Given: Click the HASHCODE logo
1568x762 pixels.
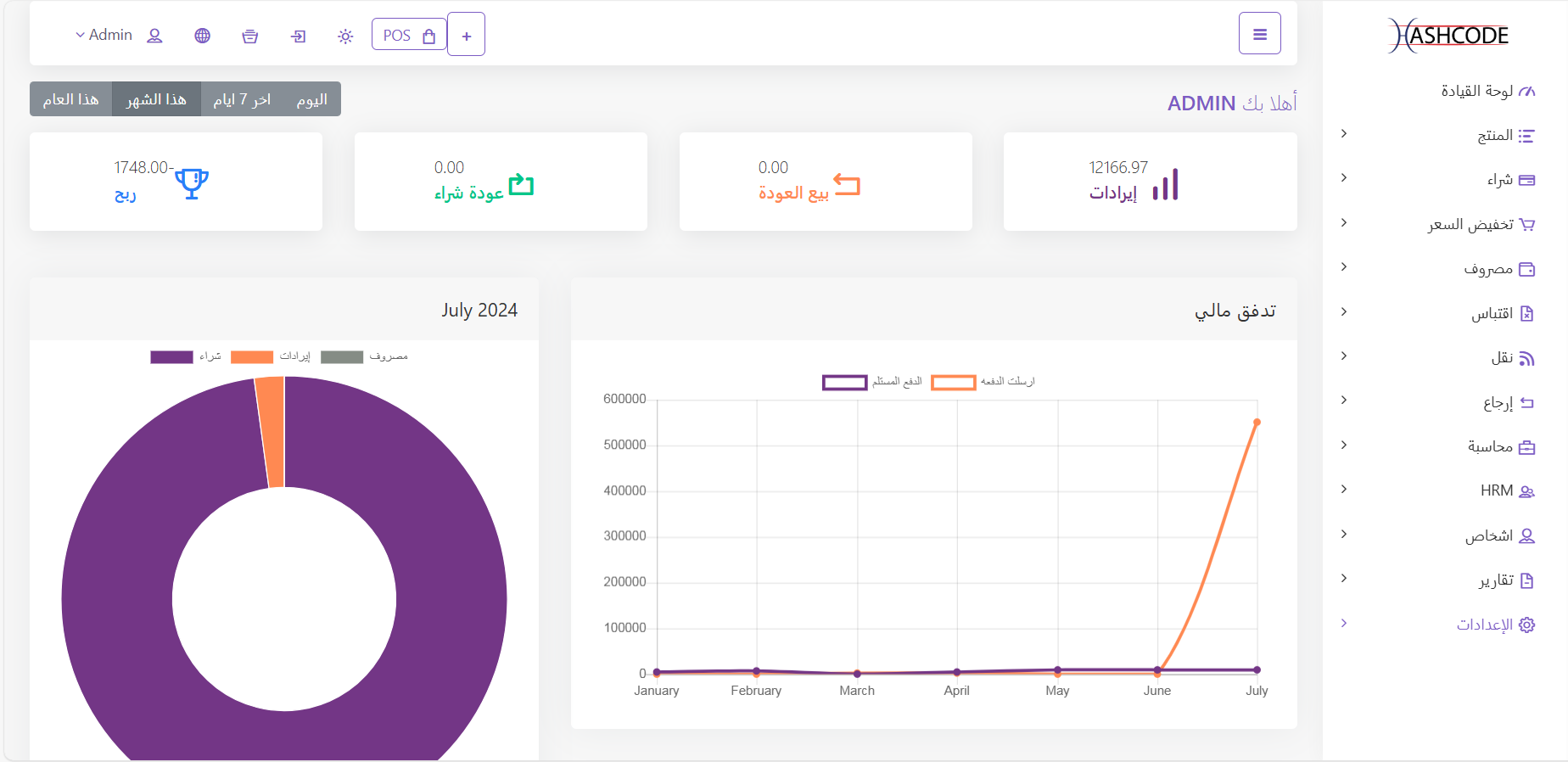Looking at the screenshot, I should pyautogui.click(x=1448, y=36).
